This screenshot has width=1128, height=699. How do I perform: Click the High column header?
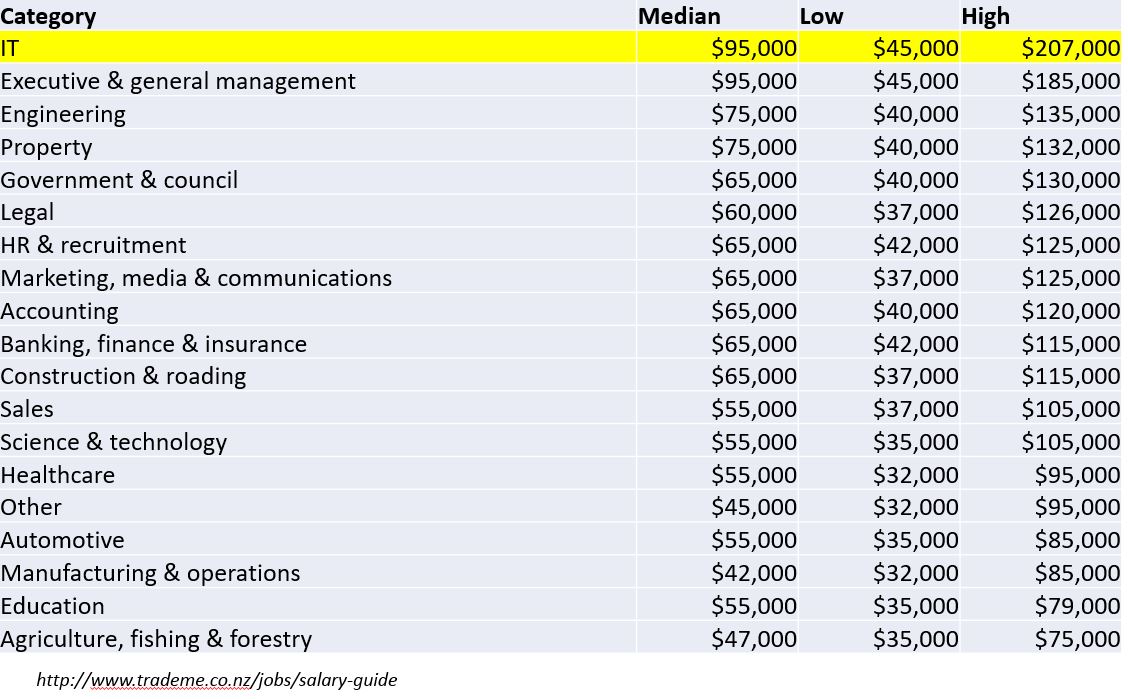coord(985,16)
